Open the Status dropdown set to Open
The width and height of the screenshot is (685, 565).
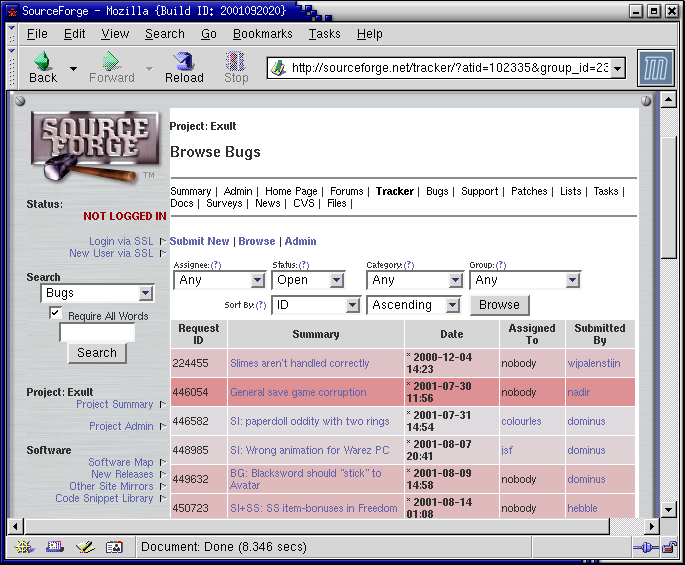pos(308,280)
